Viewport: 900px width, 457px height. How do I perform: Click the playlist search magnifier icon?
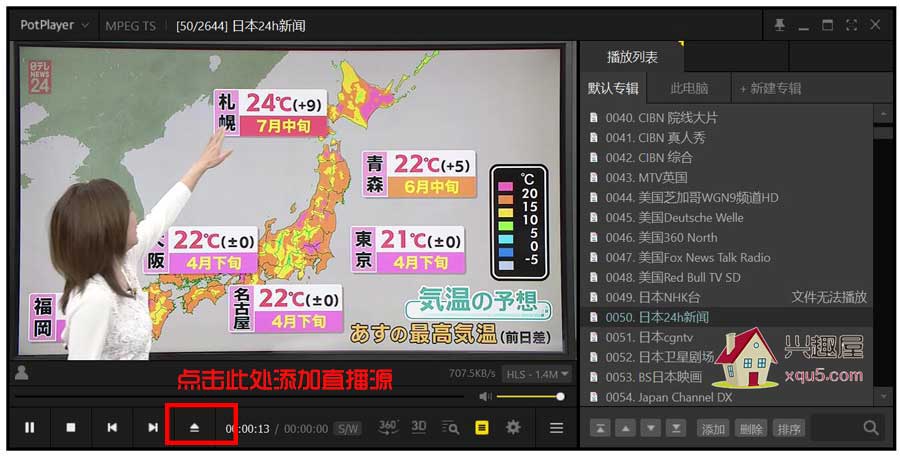[x=871, y=428]
